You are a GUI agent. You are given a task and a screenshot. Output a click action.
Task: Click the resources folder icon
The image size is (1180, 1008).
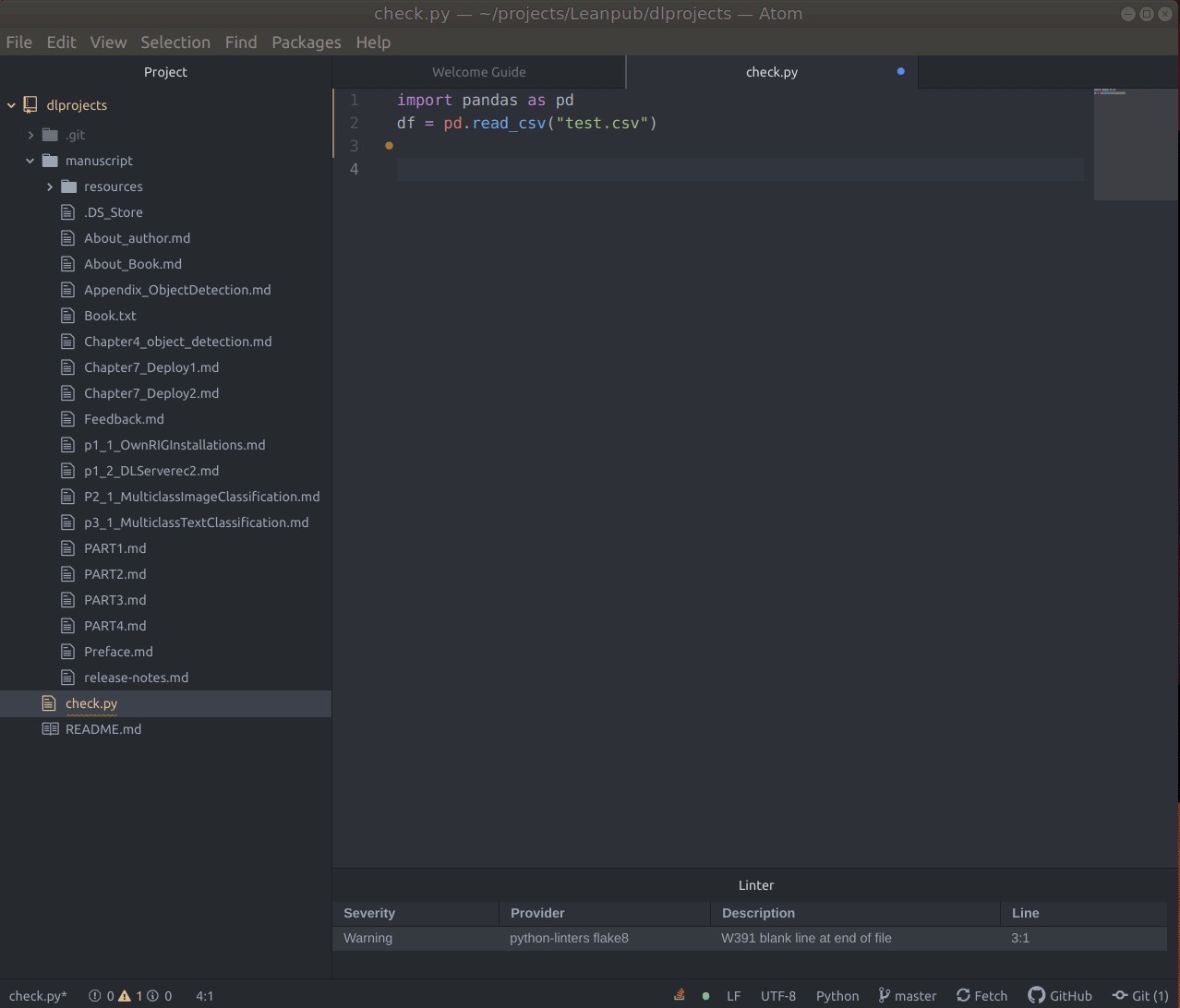point(68,186)
